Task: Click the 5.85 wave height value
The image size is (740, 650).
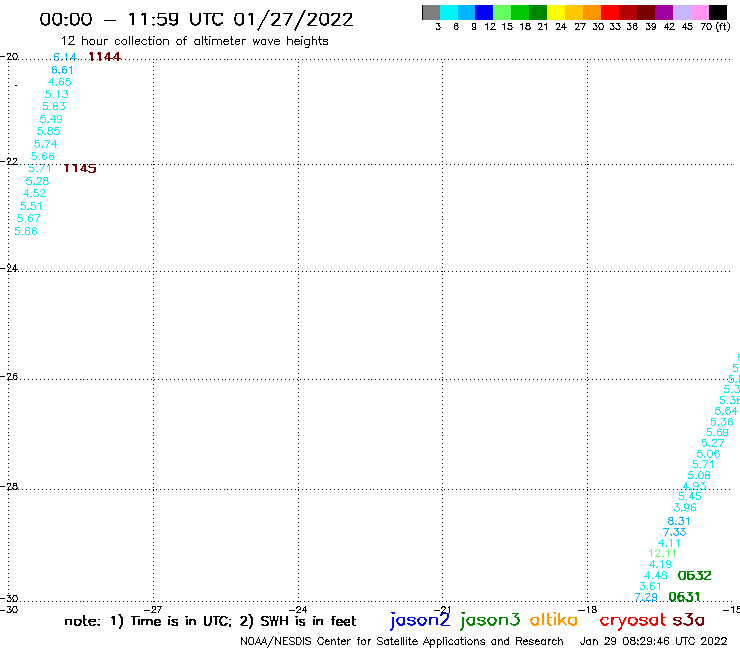Action: (x=49, y=131)
